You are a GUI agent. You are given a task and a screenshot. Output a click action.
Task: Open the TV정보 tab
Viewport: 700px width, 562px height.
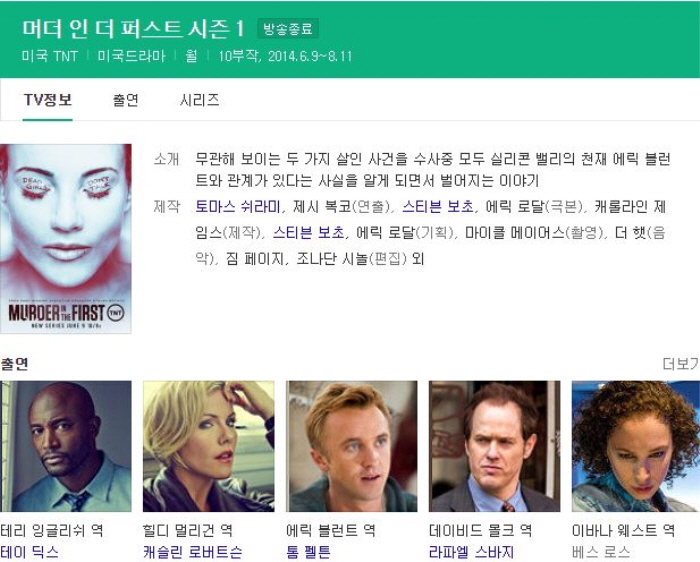pos(48,100)
